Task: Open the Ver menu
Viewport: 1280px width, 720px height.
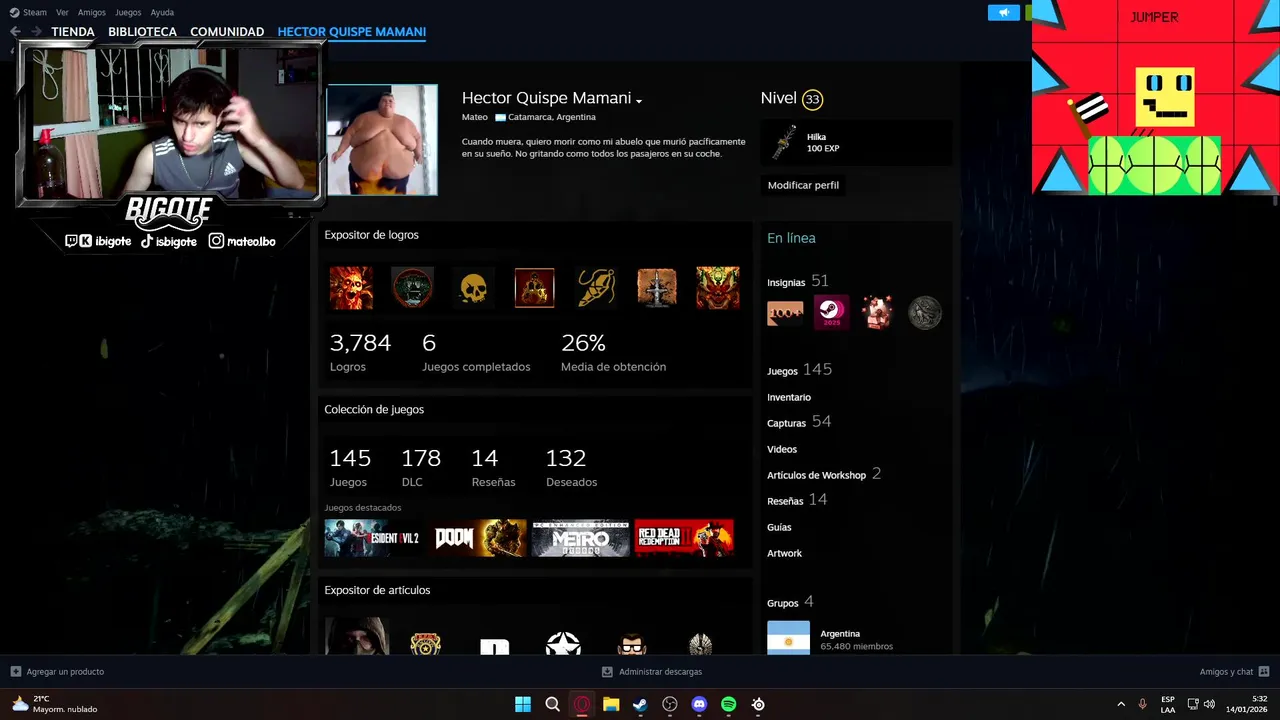Action: pos(62,12)
